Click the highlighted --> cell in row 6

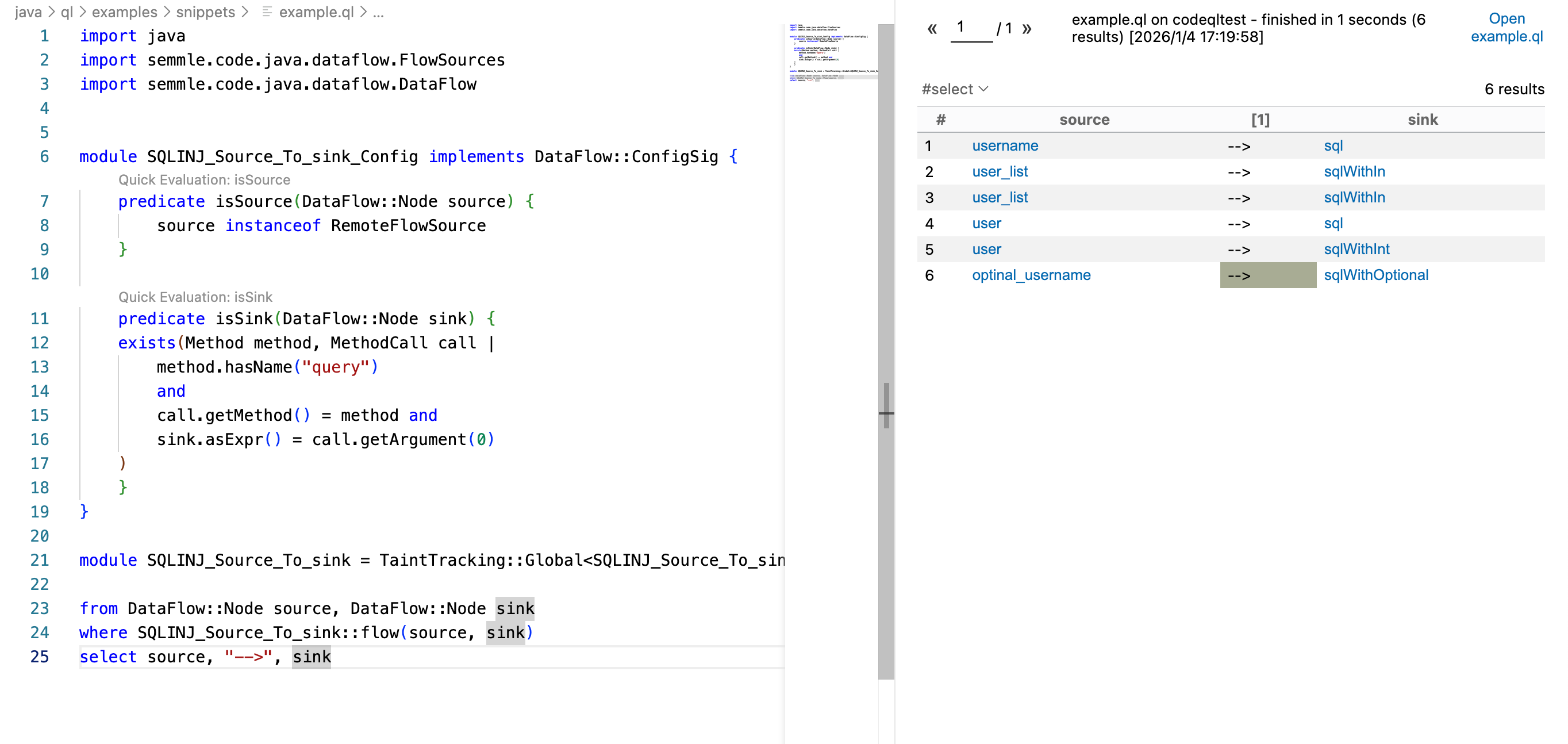pyautogui.click(x=1267, y=275)
